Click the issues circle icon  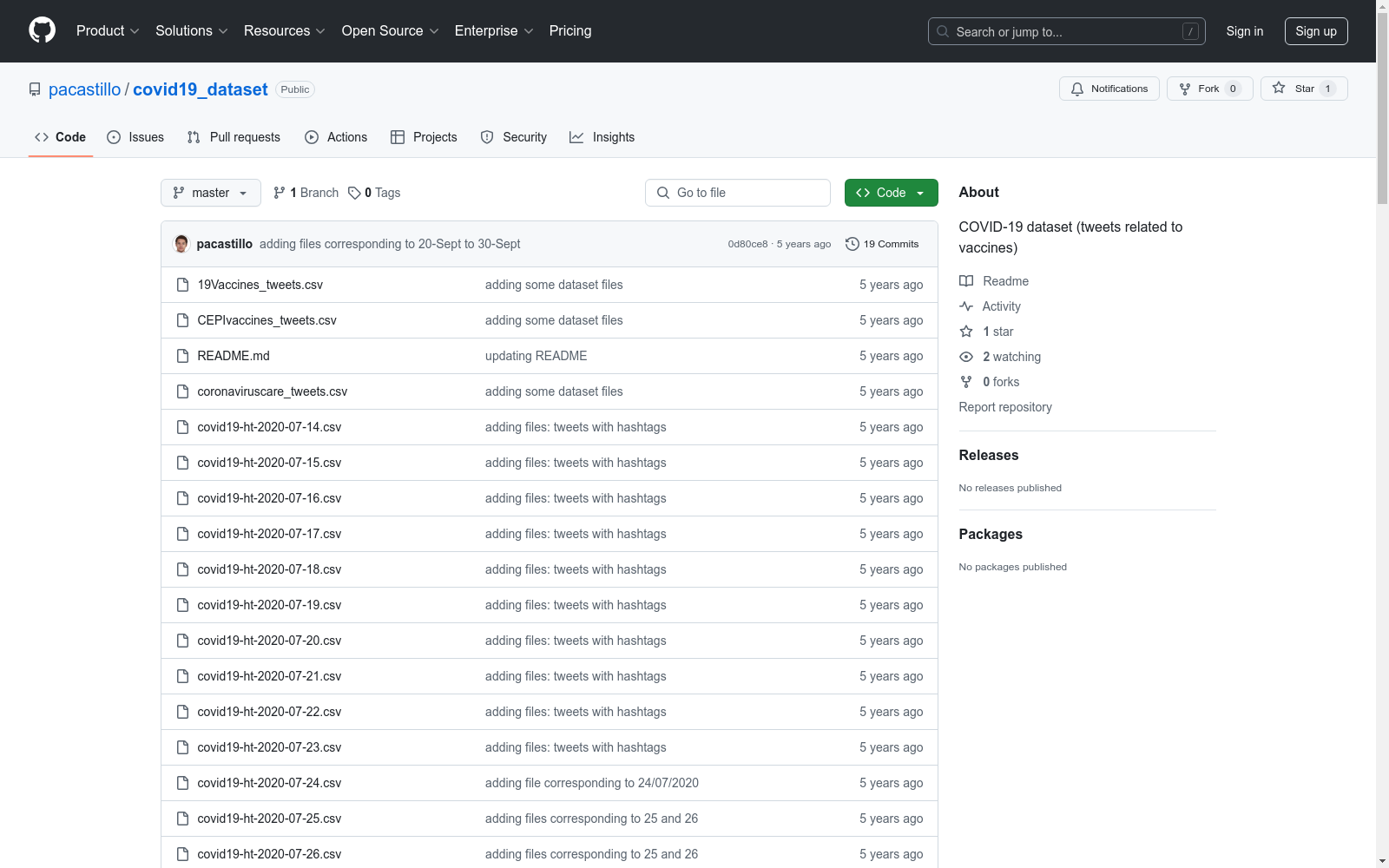(x=114, y=137)
